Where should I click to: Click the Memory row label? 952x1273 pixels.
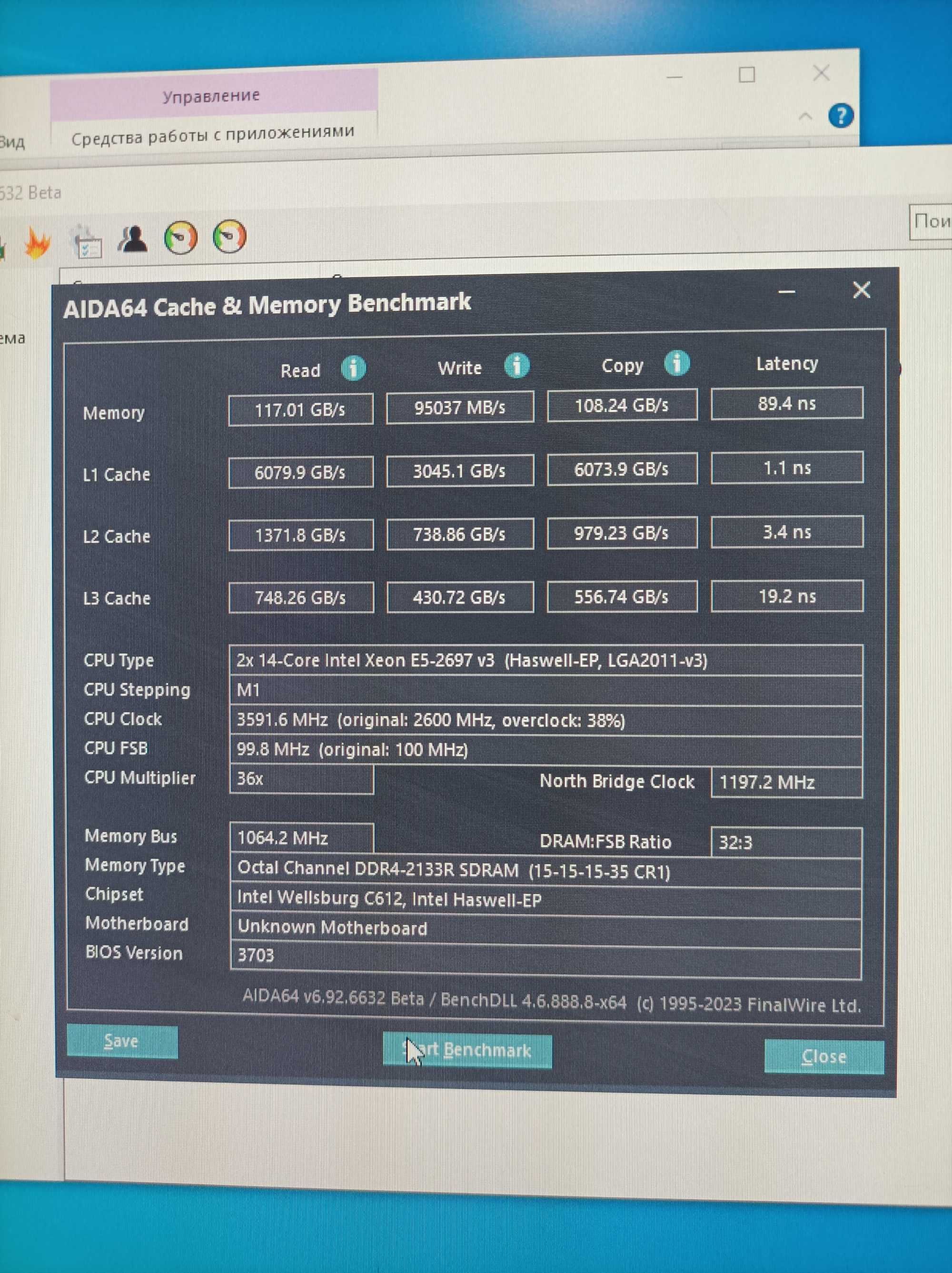pos(113,413)
